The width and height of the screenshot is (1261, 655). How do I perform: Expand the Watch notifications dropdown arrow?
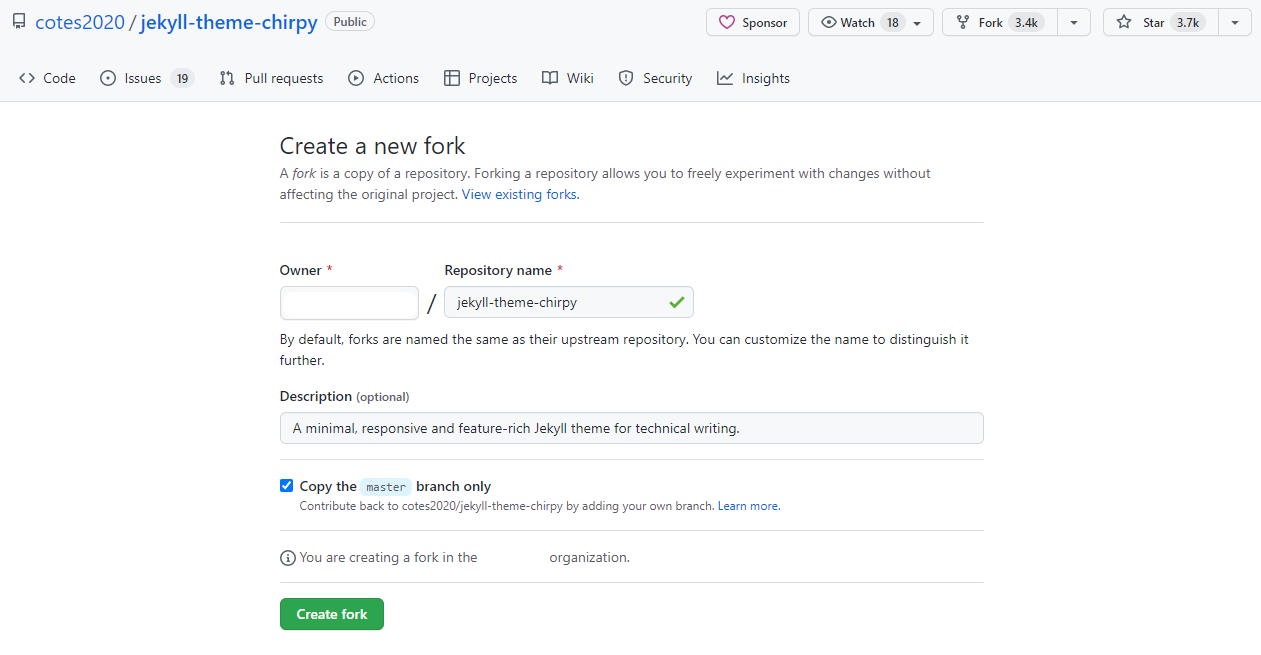click(917, 23)
